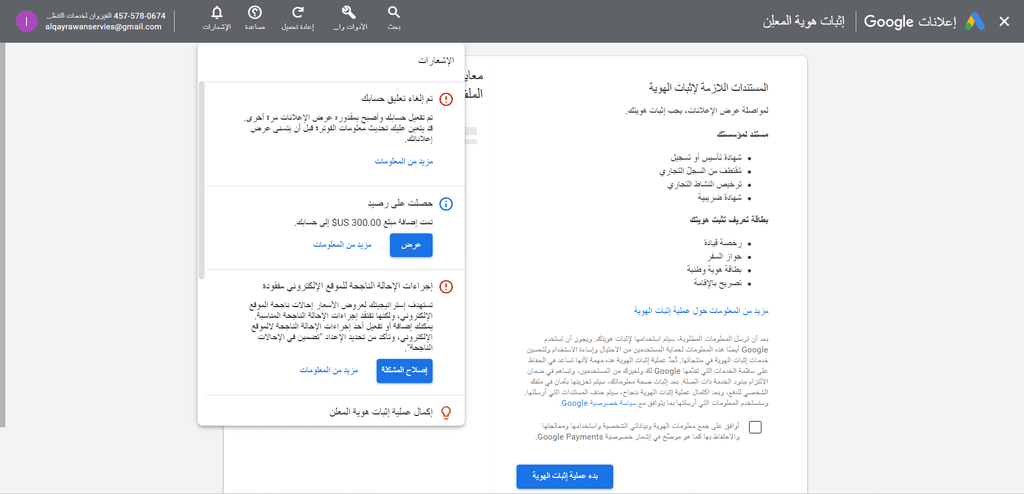Image resolution: width=1024 pixels, height=494 pixels.
Task: Open 'مزيد من المعلومات' link next to fix button
Action: pos(330,370)
